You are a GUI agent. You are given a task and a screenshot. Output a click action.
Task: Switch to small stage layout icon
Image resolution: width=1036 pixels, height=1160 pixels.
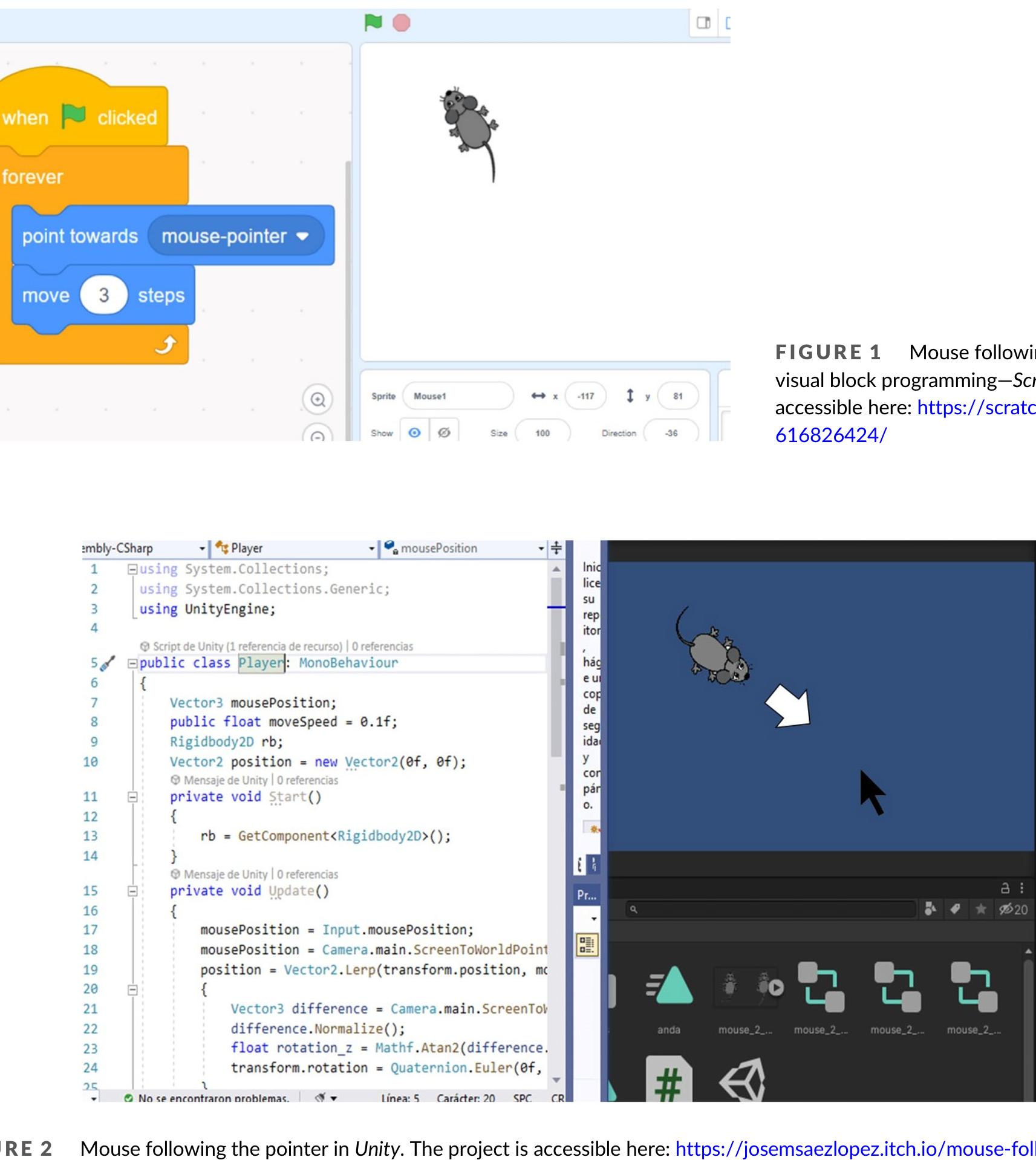pos(703,23)
